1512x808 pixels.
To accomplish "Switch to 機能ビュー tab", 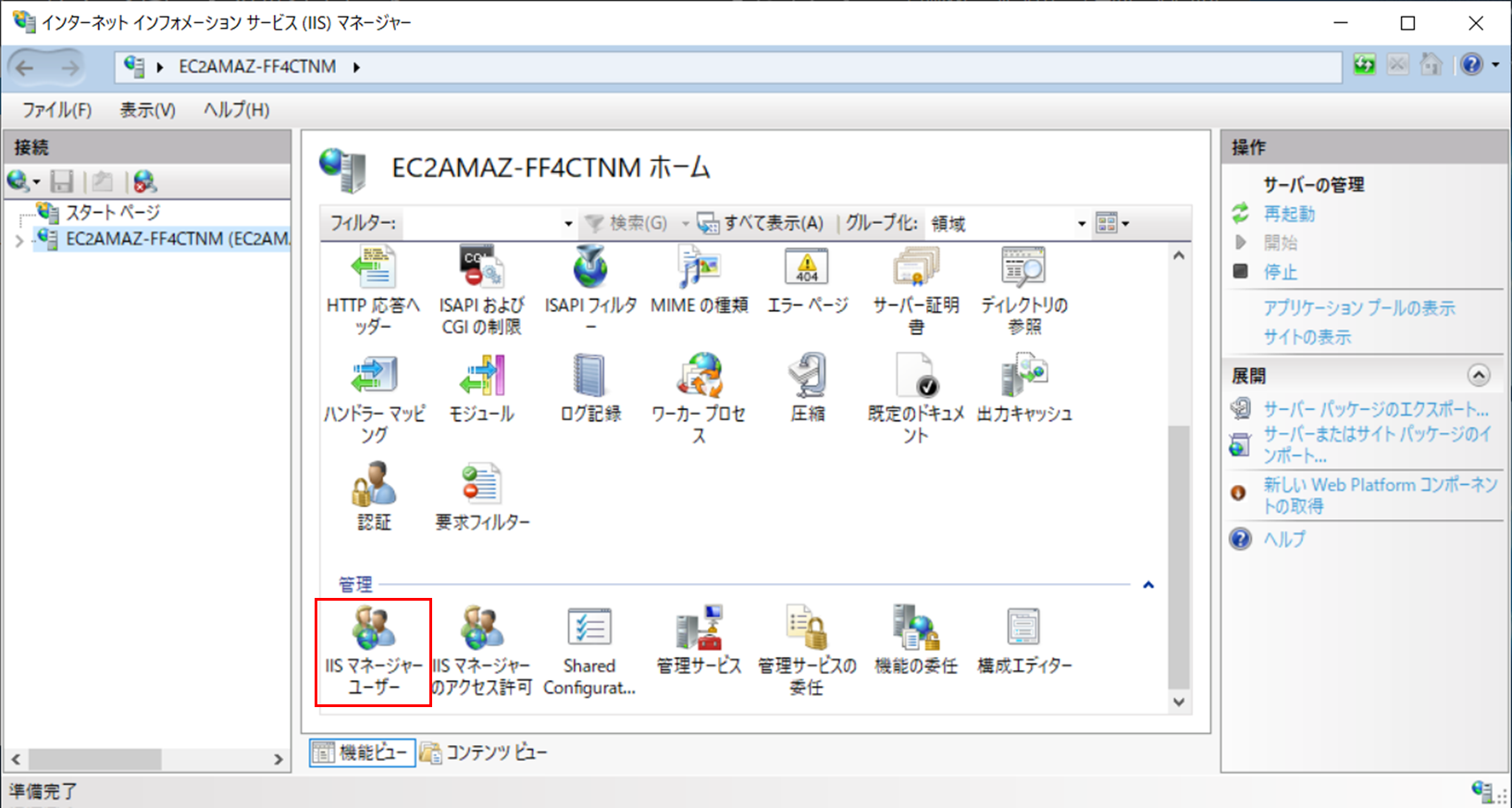I will pyautogui.click(x=362, y=752).
